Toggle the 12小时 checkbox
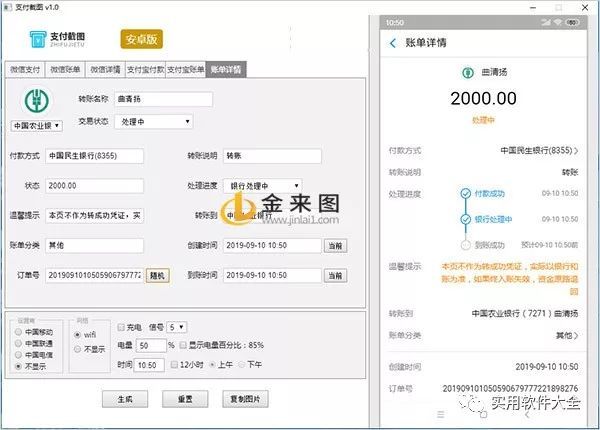 tap(174, 364)
